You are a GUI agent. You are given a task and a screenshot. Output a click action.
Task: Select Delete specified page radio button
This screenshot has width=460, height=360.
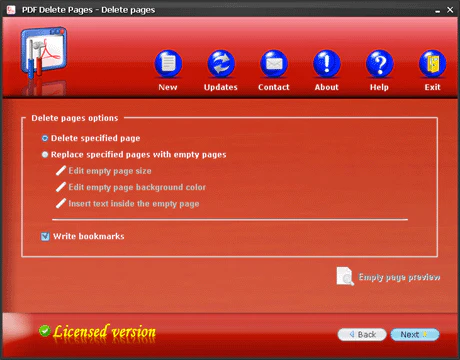click(45, 138)
